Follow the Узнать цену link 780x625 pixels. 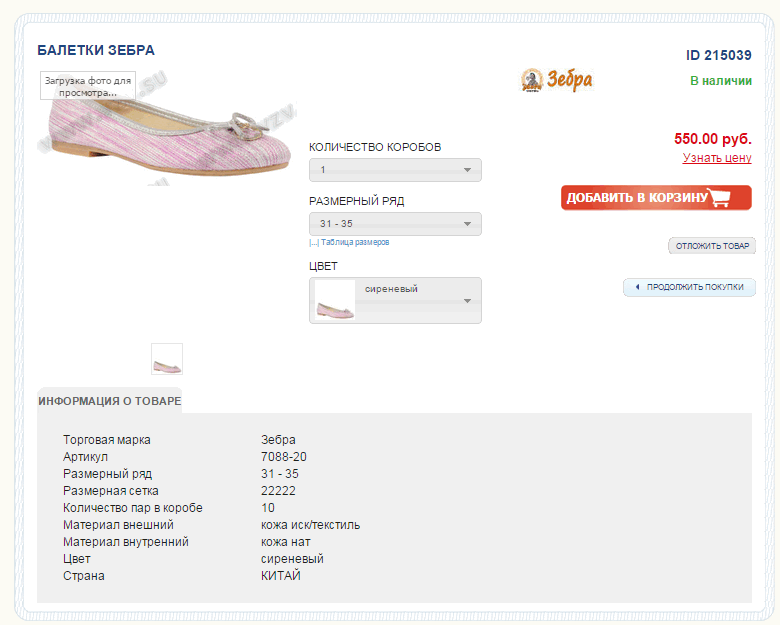click(x=717, y=158)
